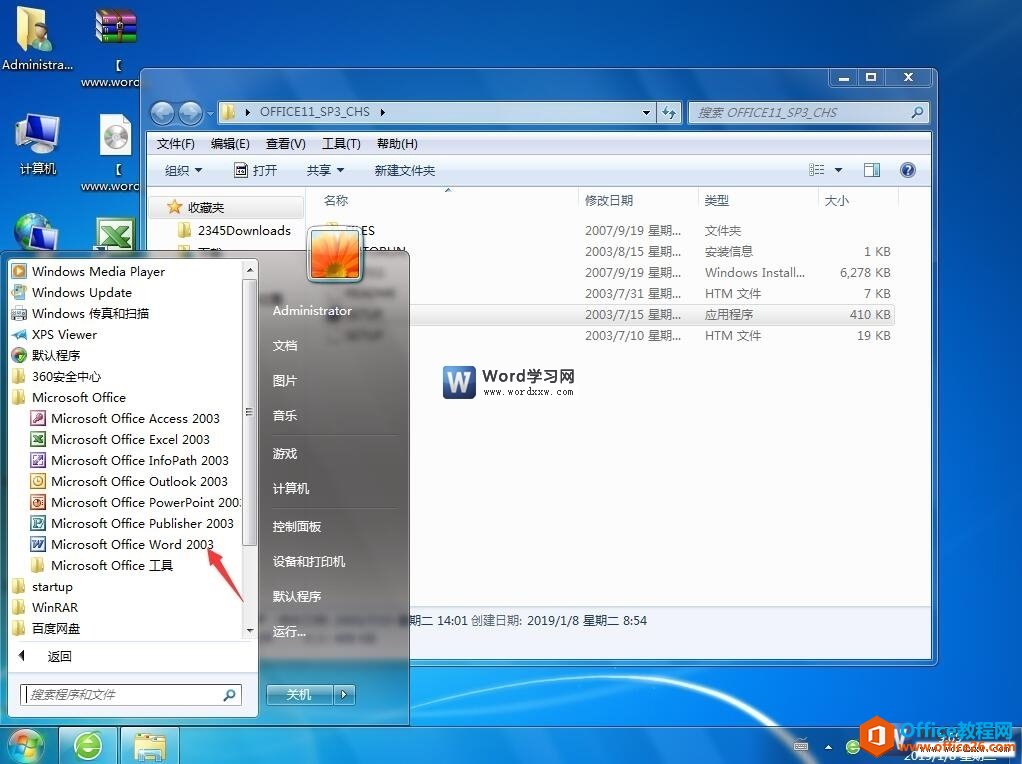Open the address bar history dropdown
1022x764 pixels.
coord(646,113)
